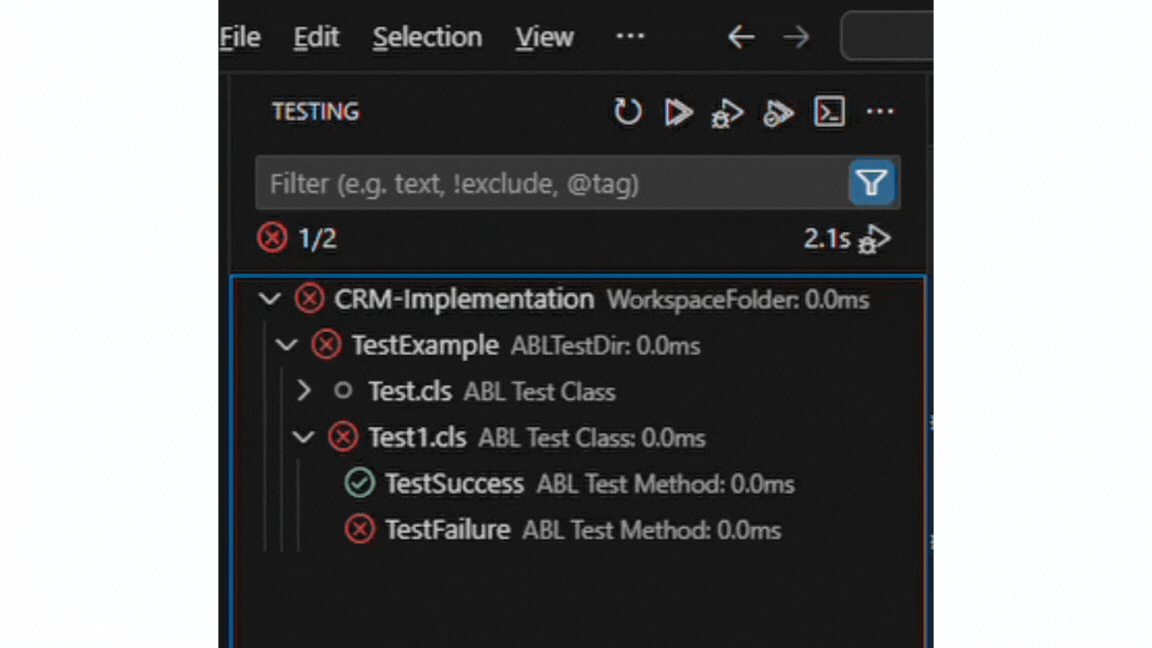Open the File menu
1152x648 pixels.
coord(240,37)
